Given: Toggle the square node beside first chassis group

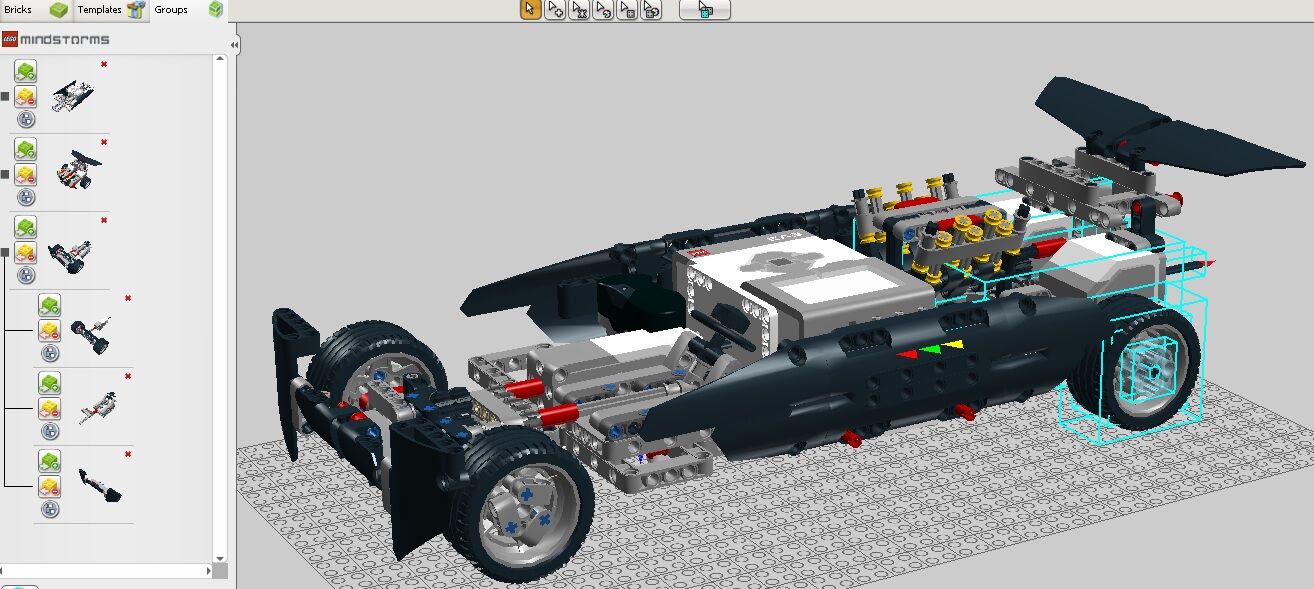Looking at the screenshot, I should point(5,96).
